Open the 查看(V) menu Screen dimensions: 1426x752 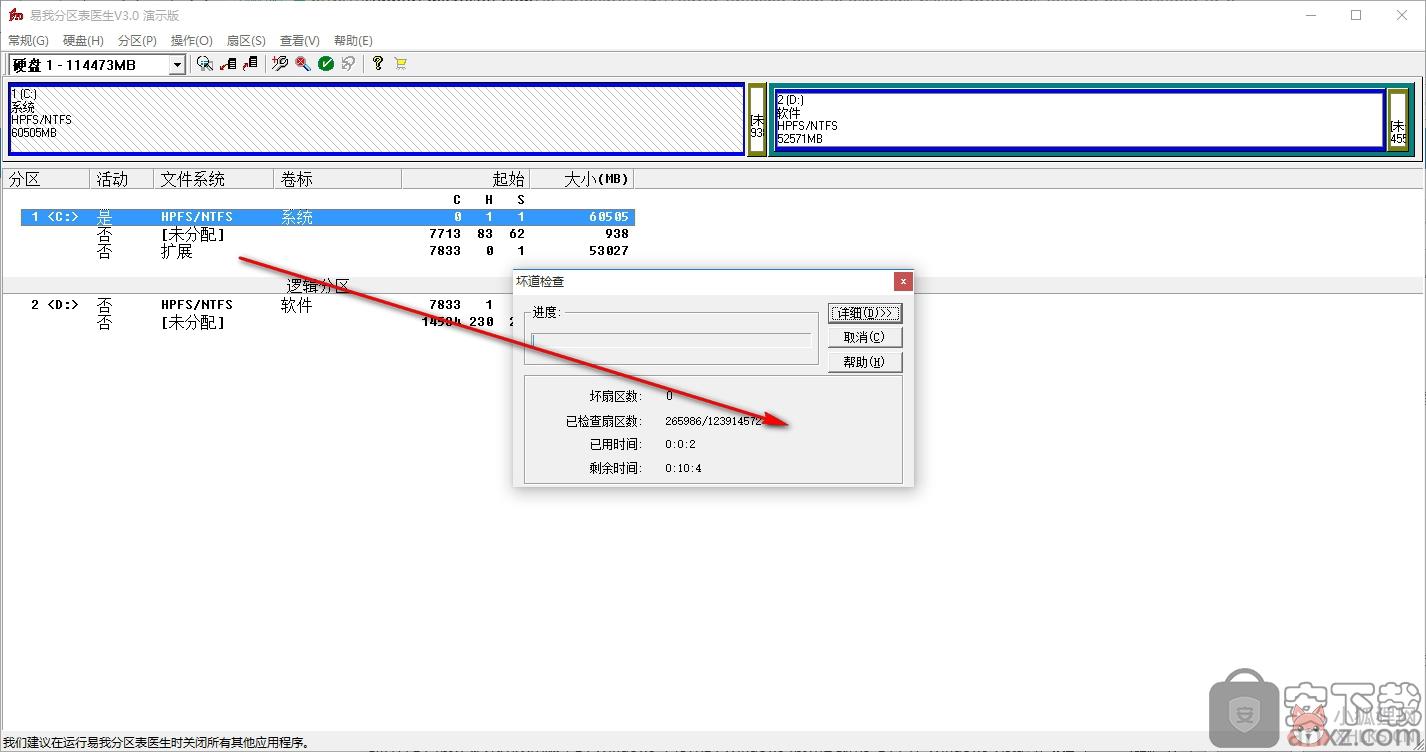click(x=300, y=40)
